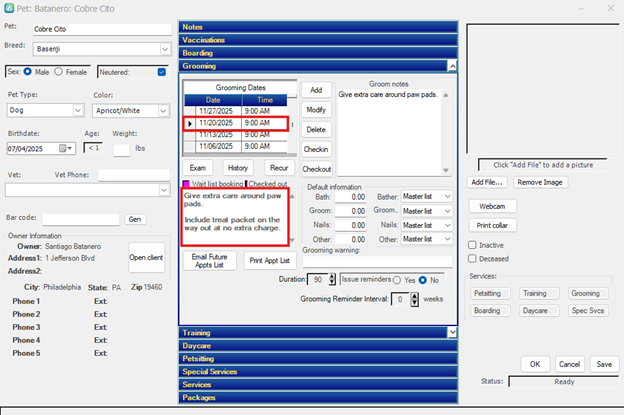The image size is (624, 415).
Task: Open the Color dropdown
Action: [x=163, y=111]
